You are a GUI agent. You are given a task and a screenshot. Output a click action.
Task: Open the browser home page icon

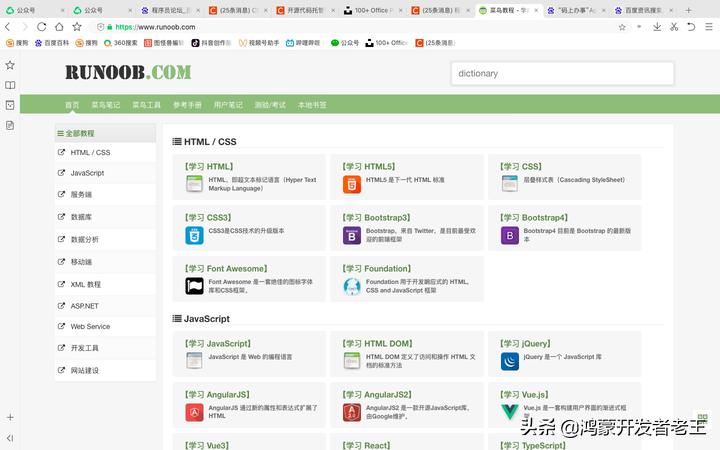click(x=59, y=27)
